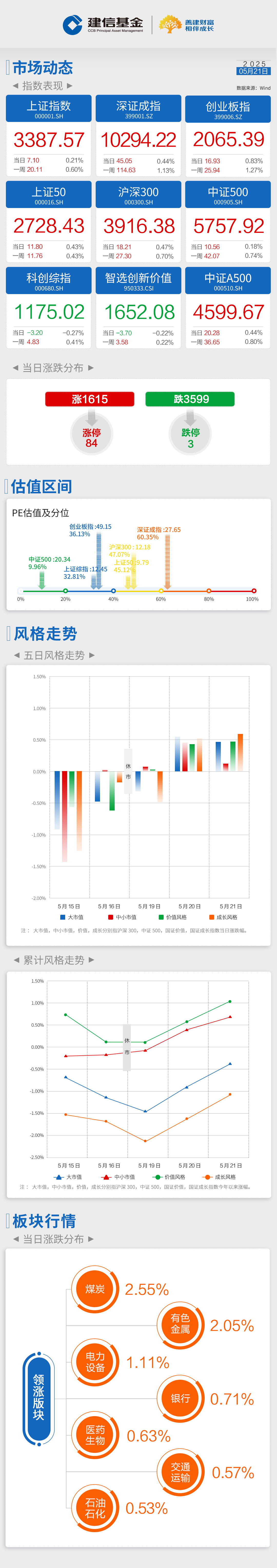Click the PE估值及分位 chart title
Viewport: 277px width, 1568px height.
(x=41, y=513)
